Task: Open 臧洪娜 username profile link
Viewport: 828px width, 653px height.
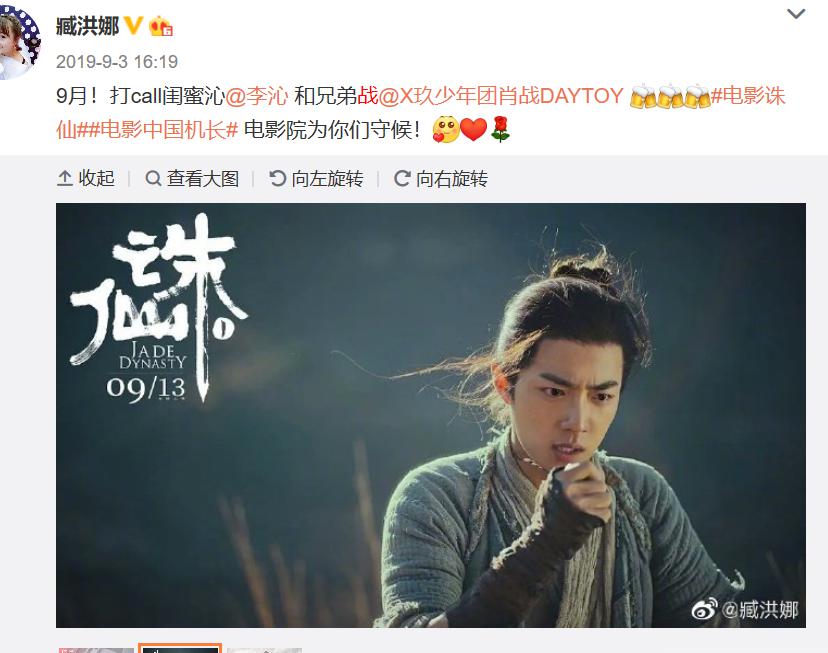Action: (88, 26)
